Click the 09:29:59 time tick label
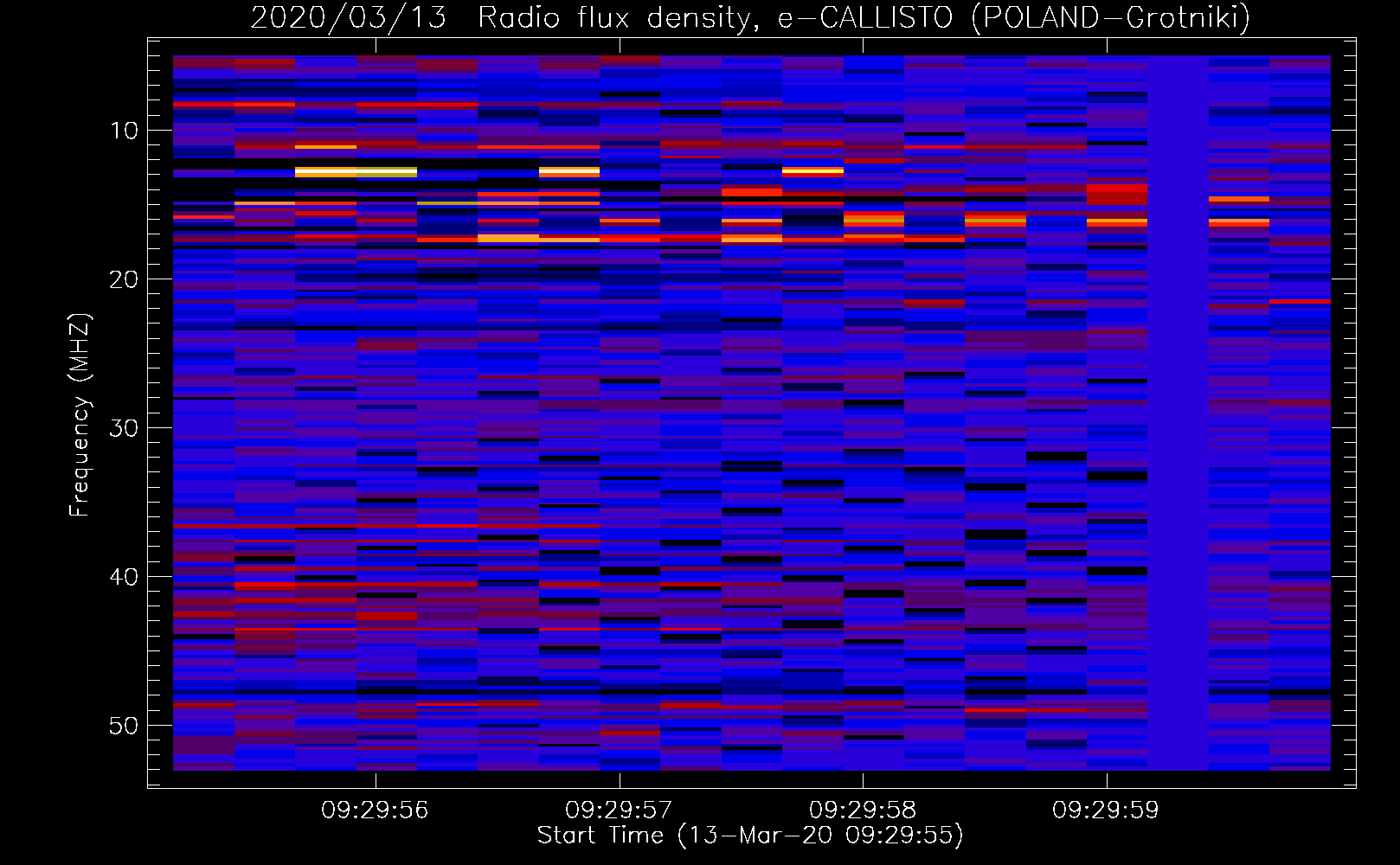The image size is (1400, 865). 1106,811
